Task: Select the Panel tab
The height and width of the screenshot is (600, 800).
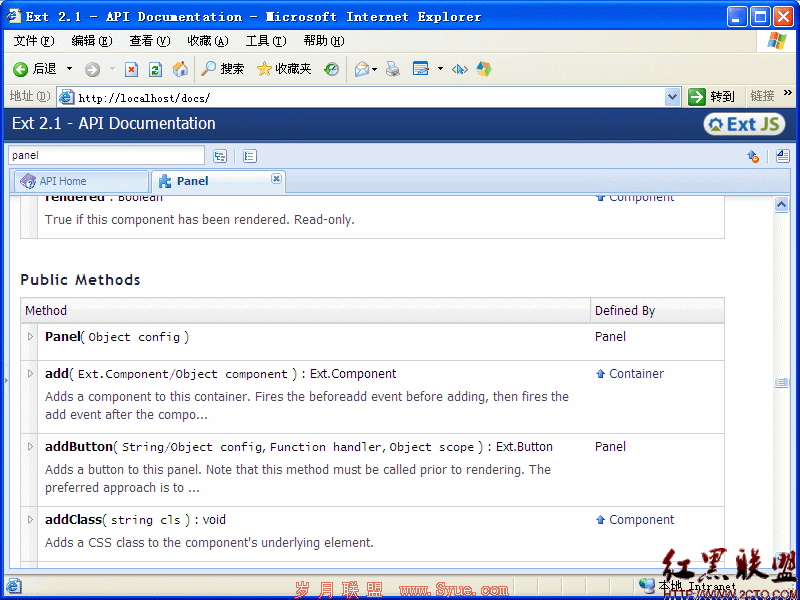Action: pyautogui.click(x=218, y=181)
